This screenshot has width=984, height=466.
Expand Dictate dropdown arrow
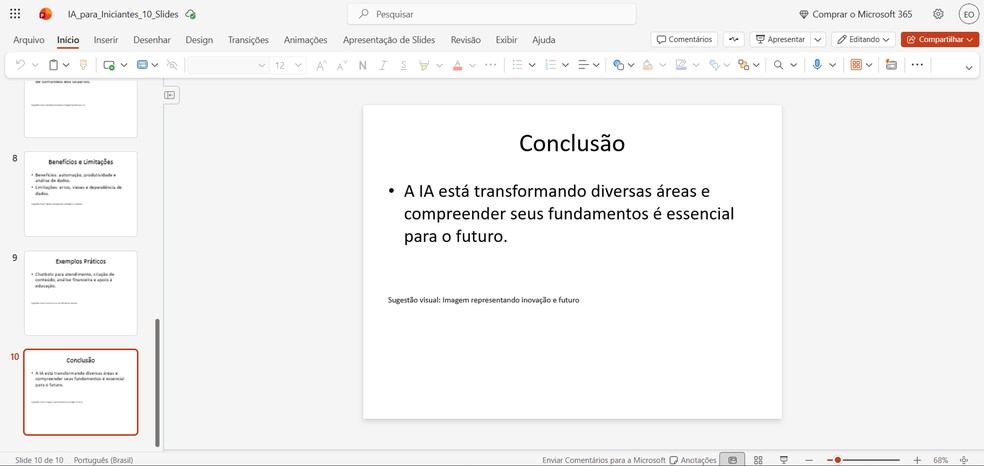pos(832,65)
